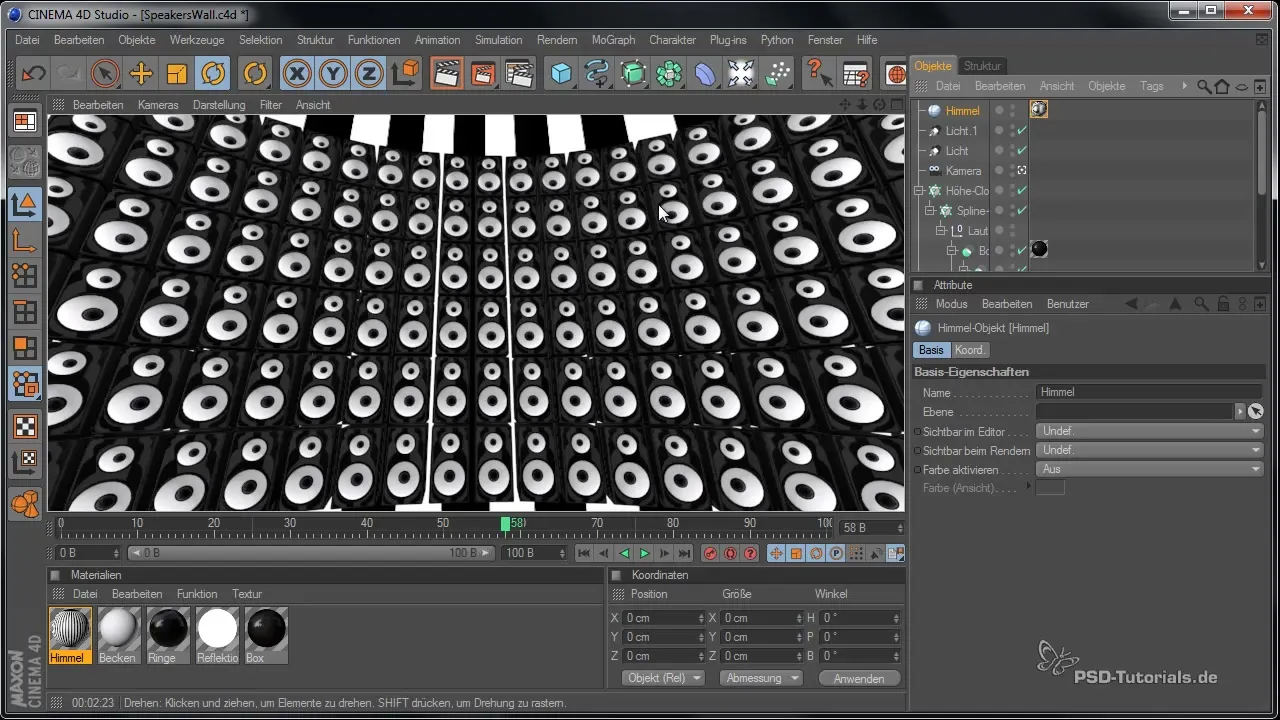Viewport: 1280px width, 720px height.
Task: Jump to the animation start
Action: pyautogui.click(x=585, y=553)
